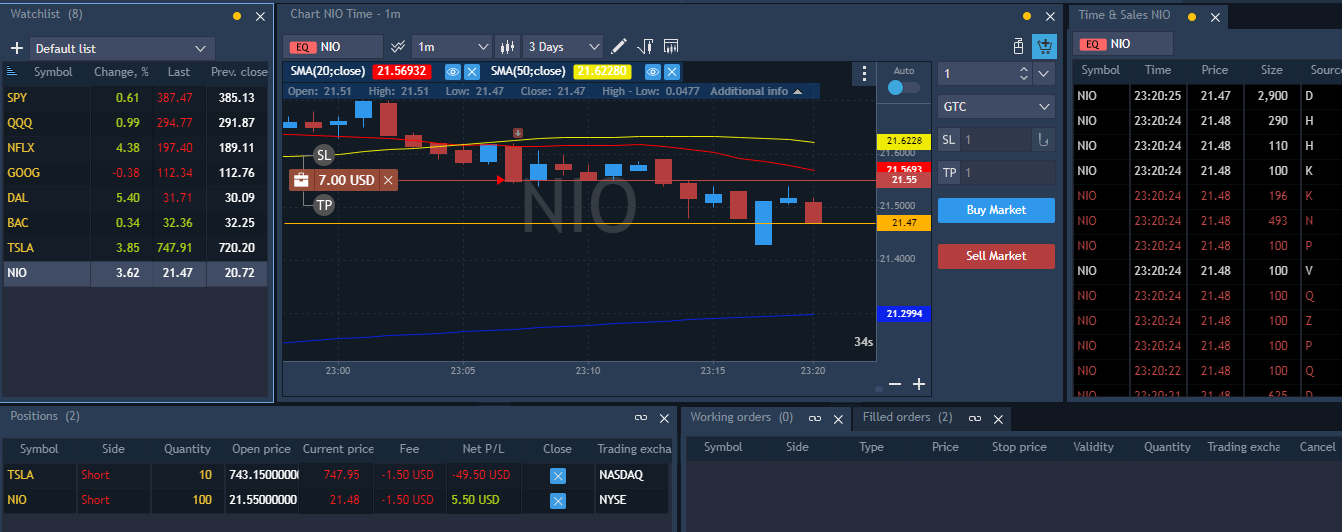Toggle the Auto scale switch
The height and width of the screenshot is (532, 1342).
click(x=904, y=88)
